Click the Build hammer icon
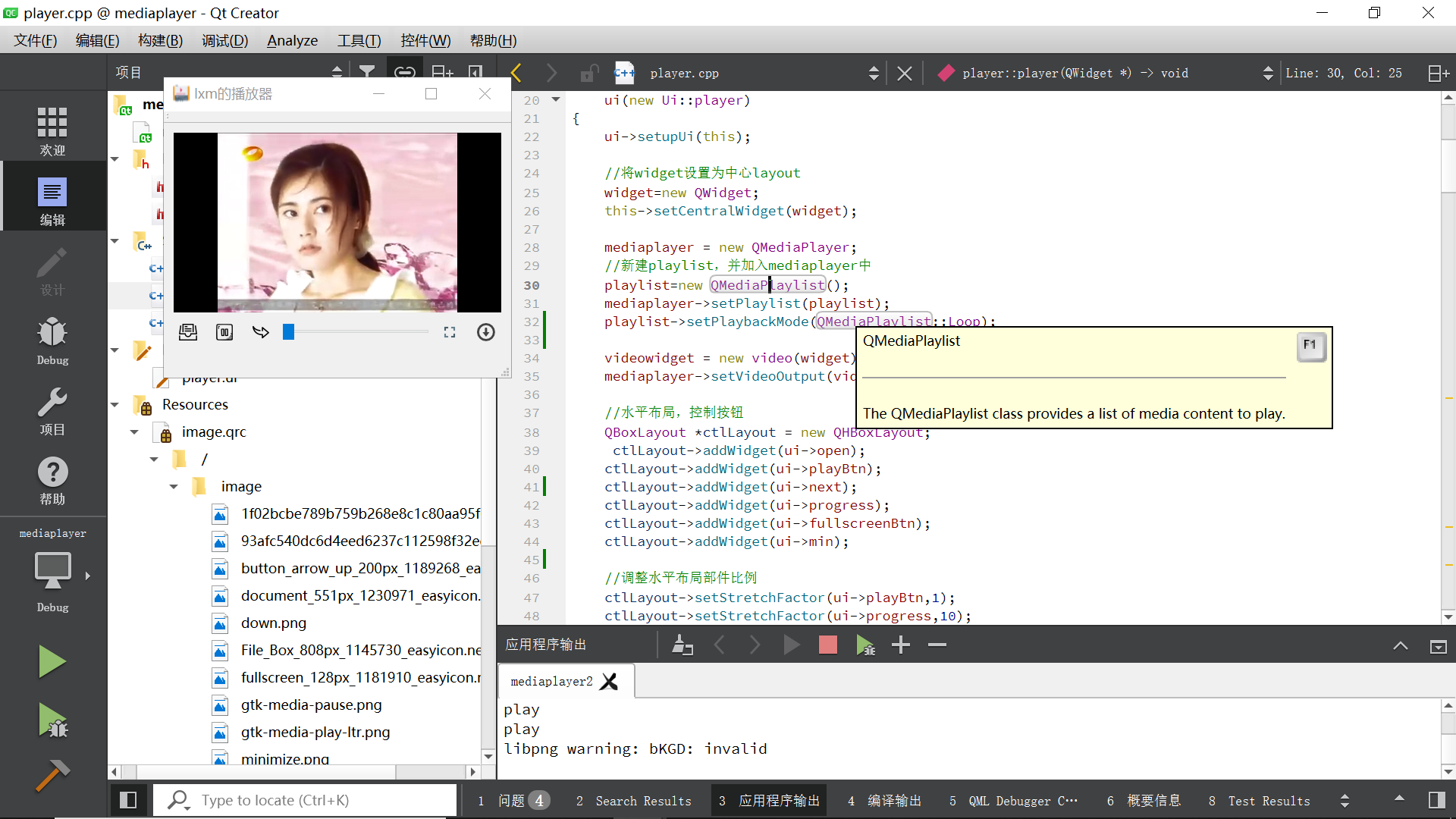 coord(52,775)
